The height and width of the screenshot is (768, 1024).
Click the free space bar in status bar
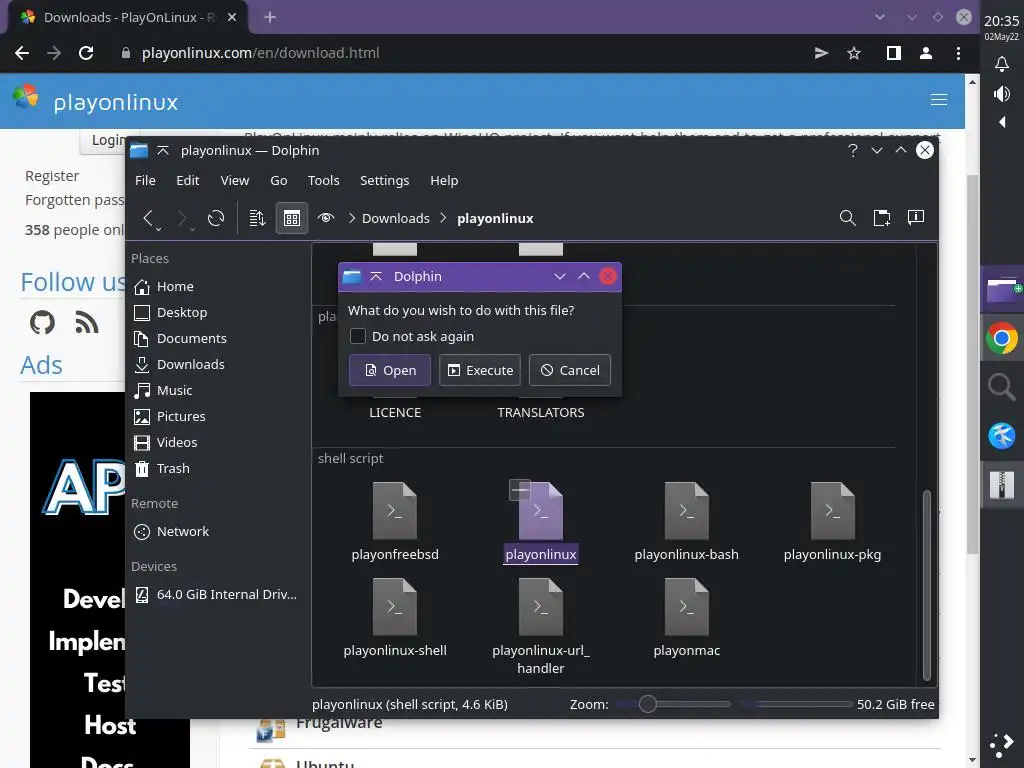coord(795,704)
